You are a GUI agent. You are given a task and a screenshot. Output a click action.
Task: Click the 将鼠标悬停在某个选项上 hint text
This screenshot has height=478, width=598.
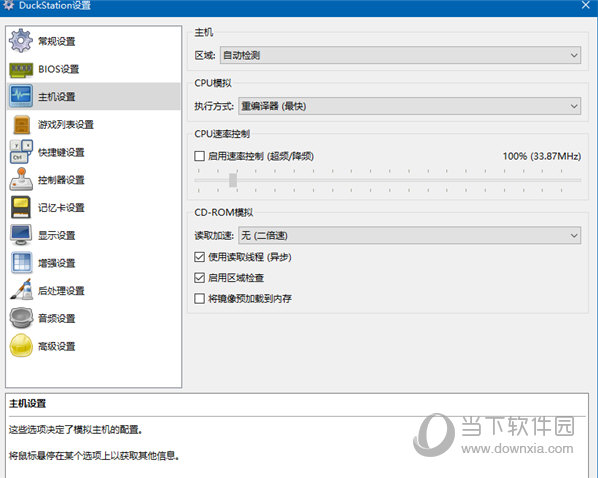click(94, 455)
